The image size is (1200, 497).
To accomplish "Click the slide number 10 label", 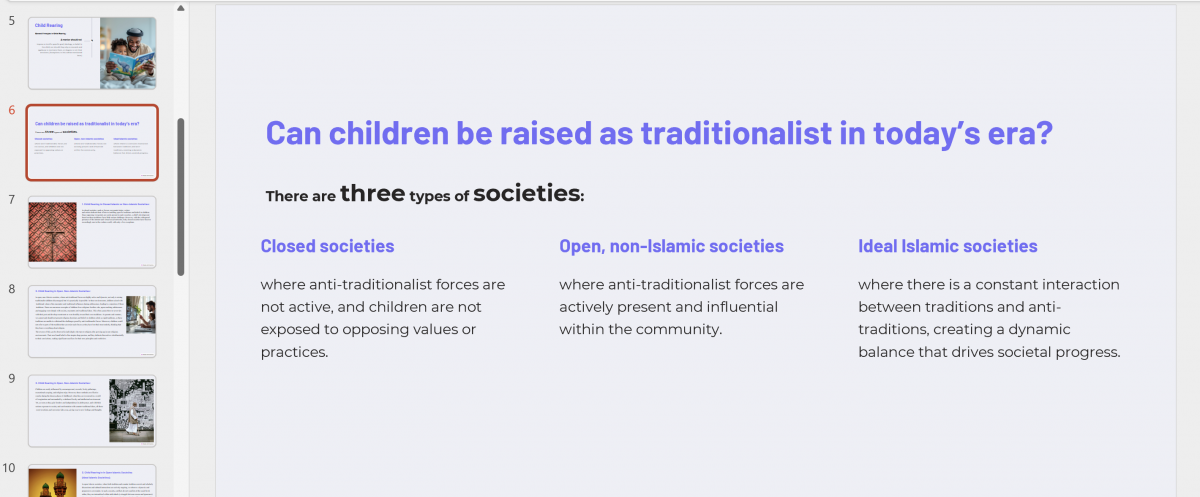I will point(9,467).
